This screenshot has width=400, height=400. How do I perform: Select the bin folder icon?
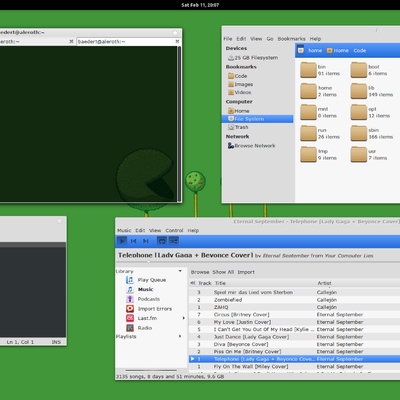tap(308, 70)
